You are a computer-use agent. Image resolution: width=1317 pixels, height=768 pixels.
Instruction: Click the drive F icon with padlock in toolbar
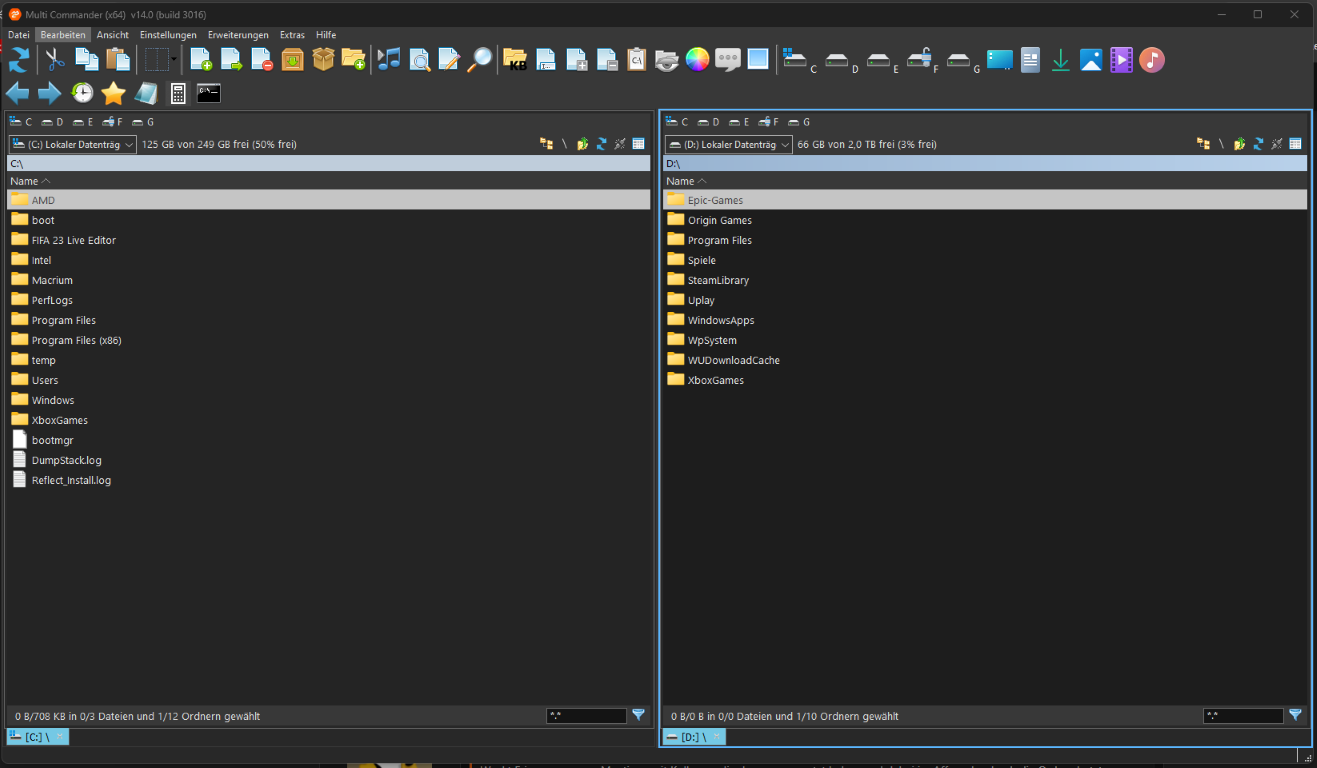point(921,60)
